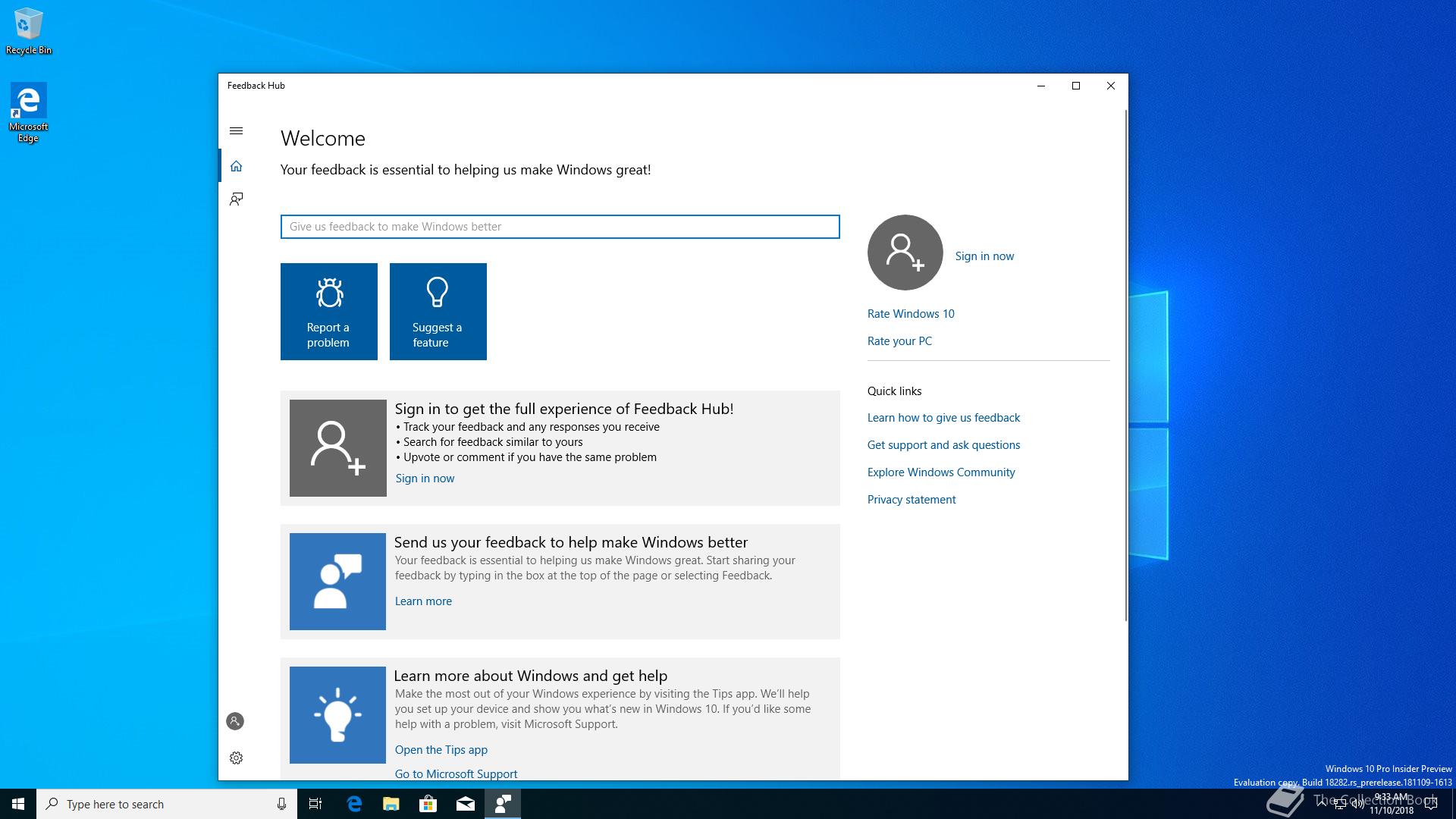Click the Cortana microphone icon
Image resolution: width=1456 pixels, height=819 pixels.
tap(281, 804)
